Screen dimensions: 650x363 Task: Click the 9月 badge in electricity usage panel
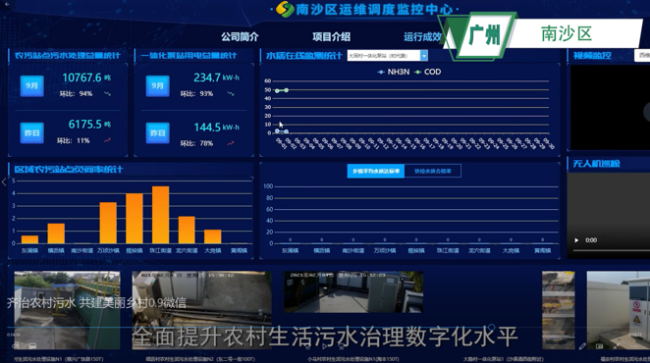click(x=158, y=86)
